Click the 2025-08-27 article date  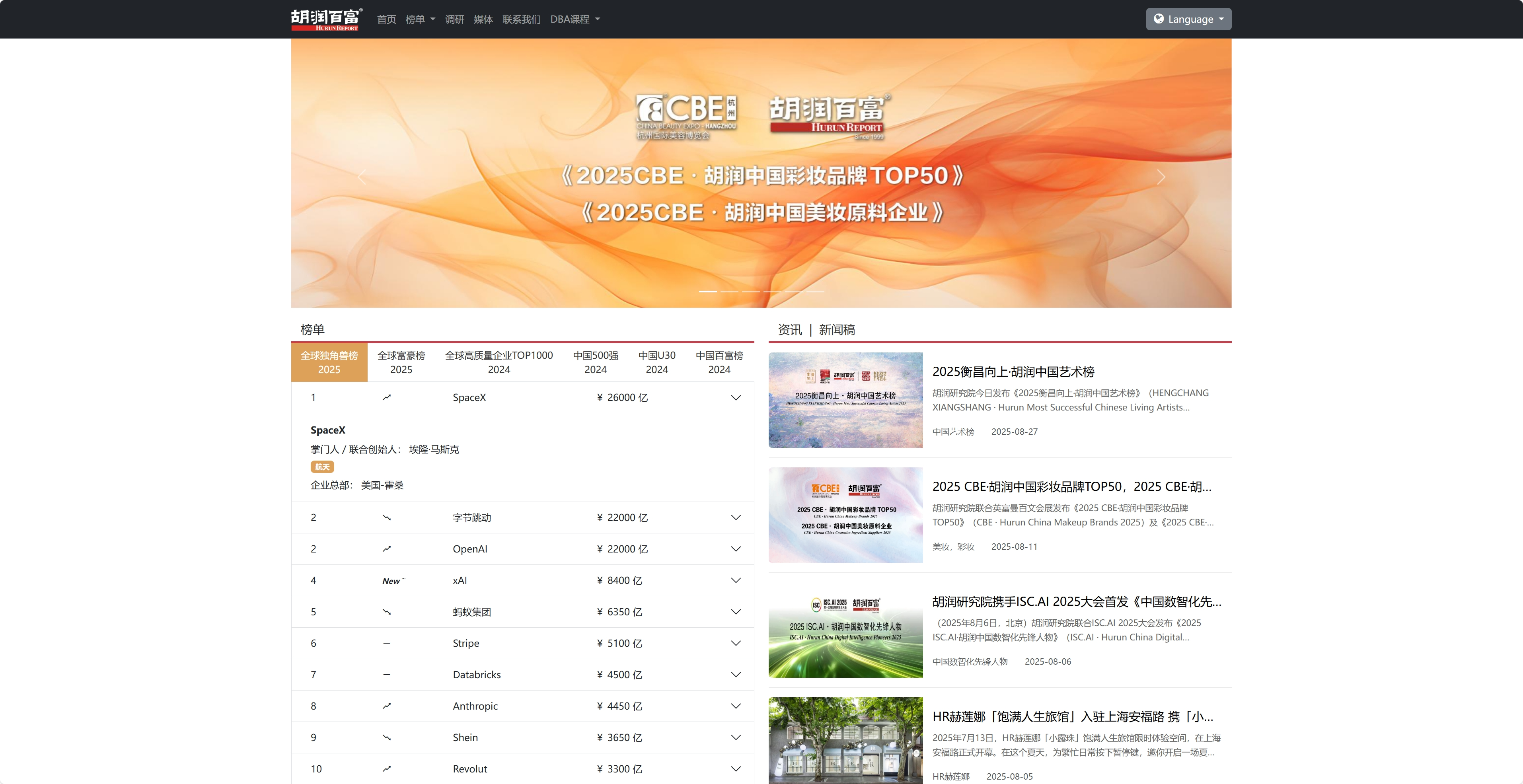pos(1015,432)
